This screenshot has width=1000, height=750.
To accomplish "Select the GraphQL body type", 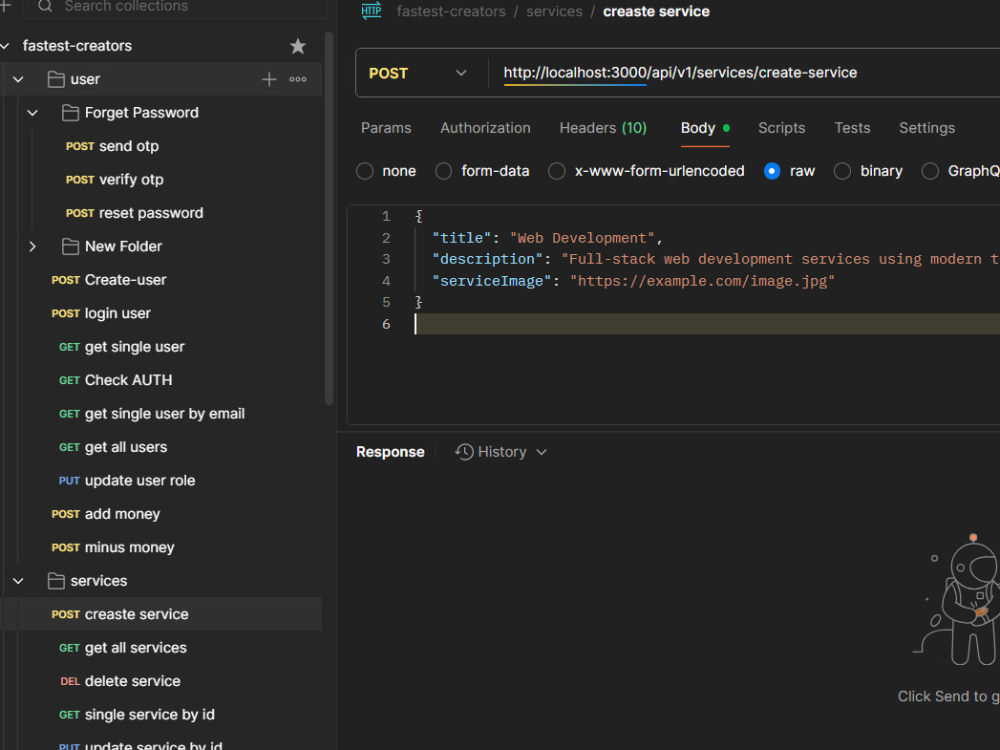I will 930,171.
